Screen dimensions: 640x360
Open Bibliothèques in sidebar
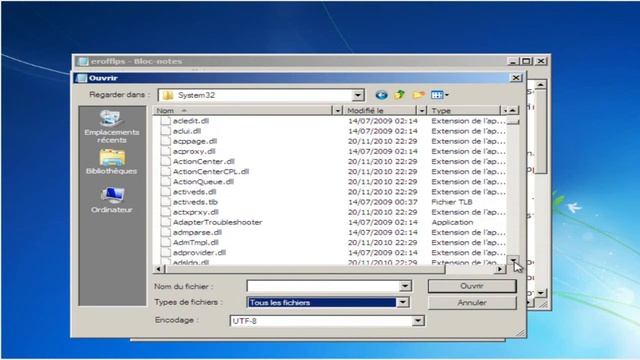(111, 162)
